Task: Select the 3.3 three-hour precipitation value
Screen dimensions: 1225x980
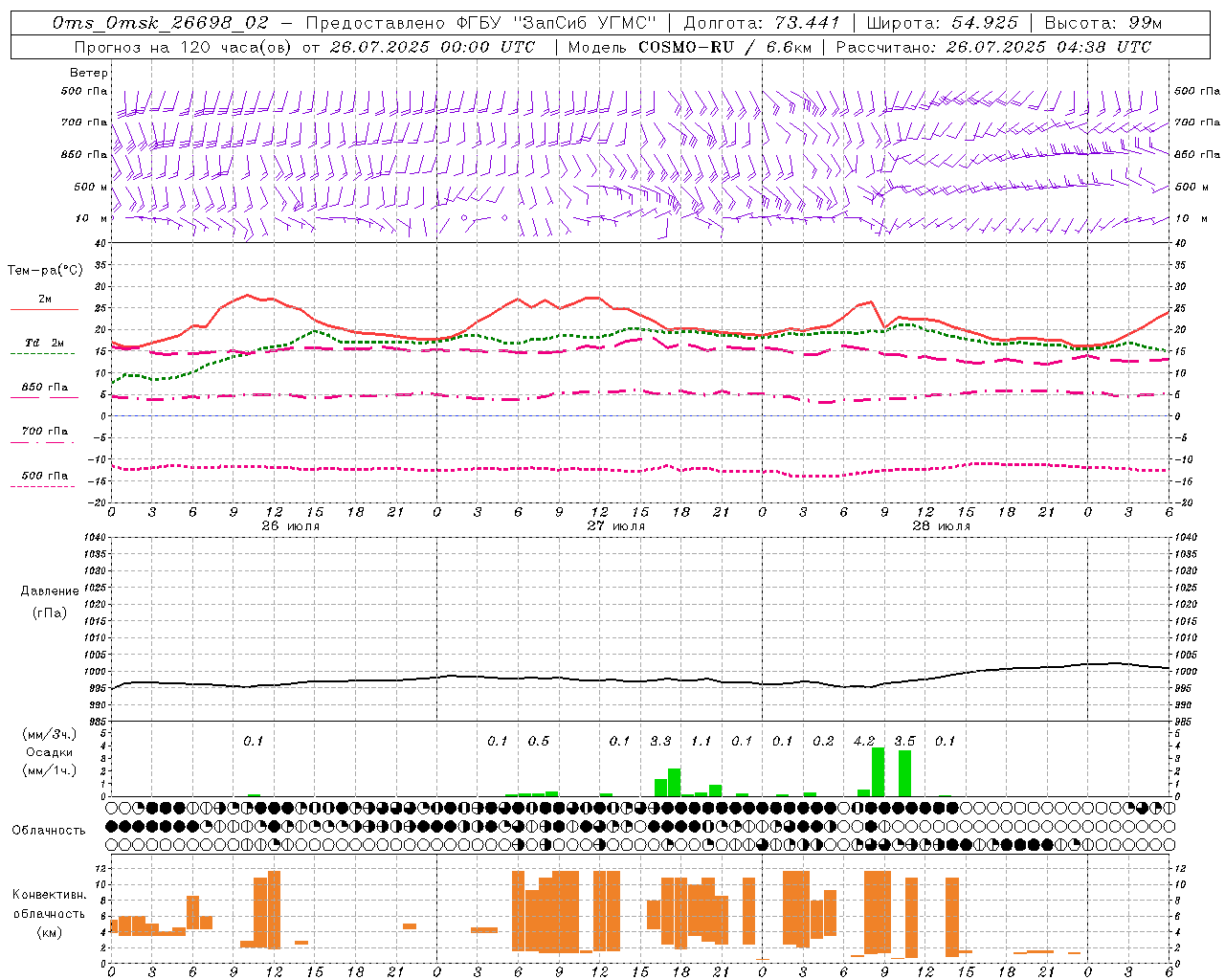Action: [x=660, y=741]
